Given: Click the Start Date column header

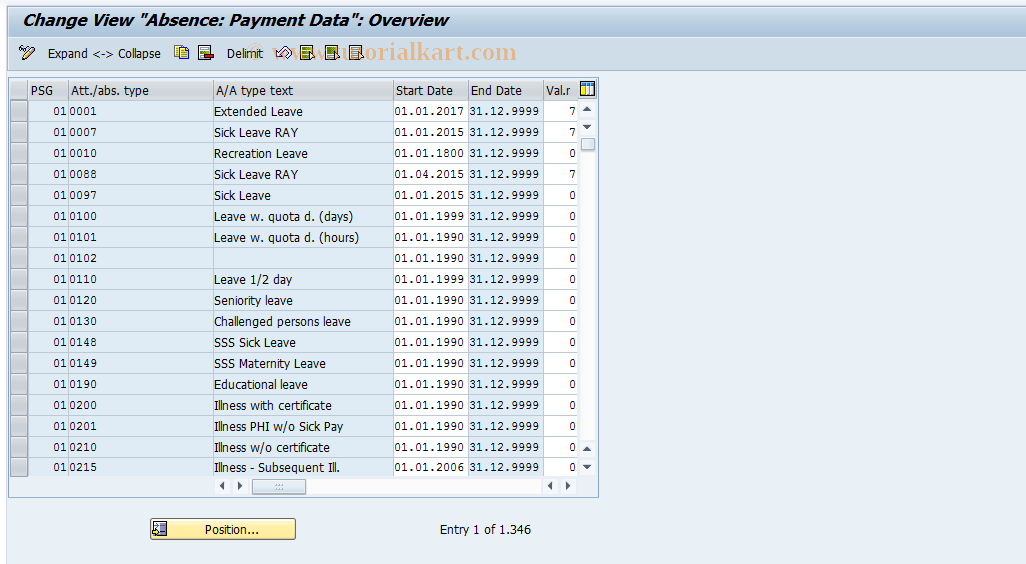Looking at the screenshot, I should click(431, 90).
